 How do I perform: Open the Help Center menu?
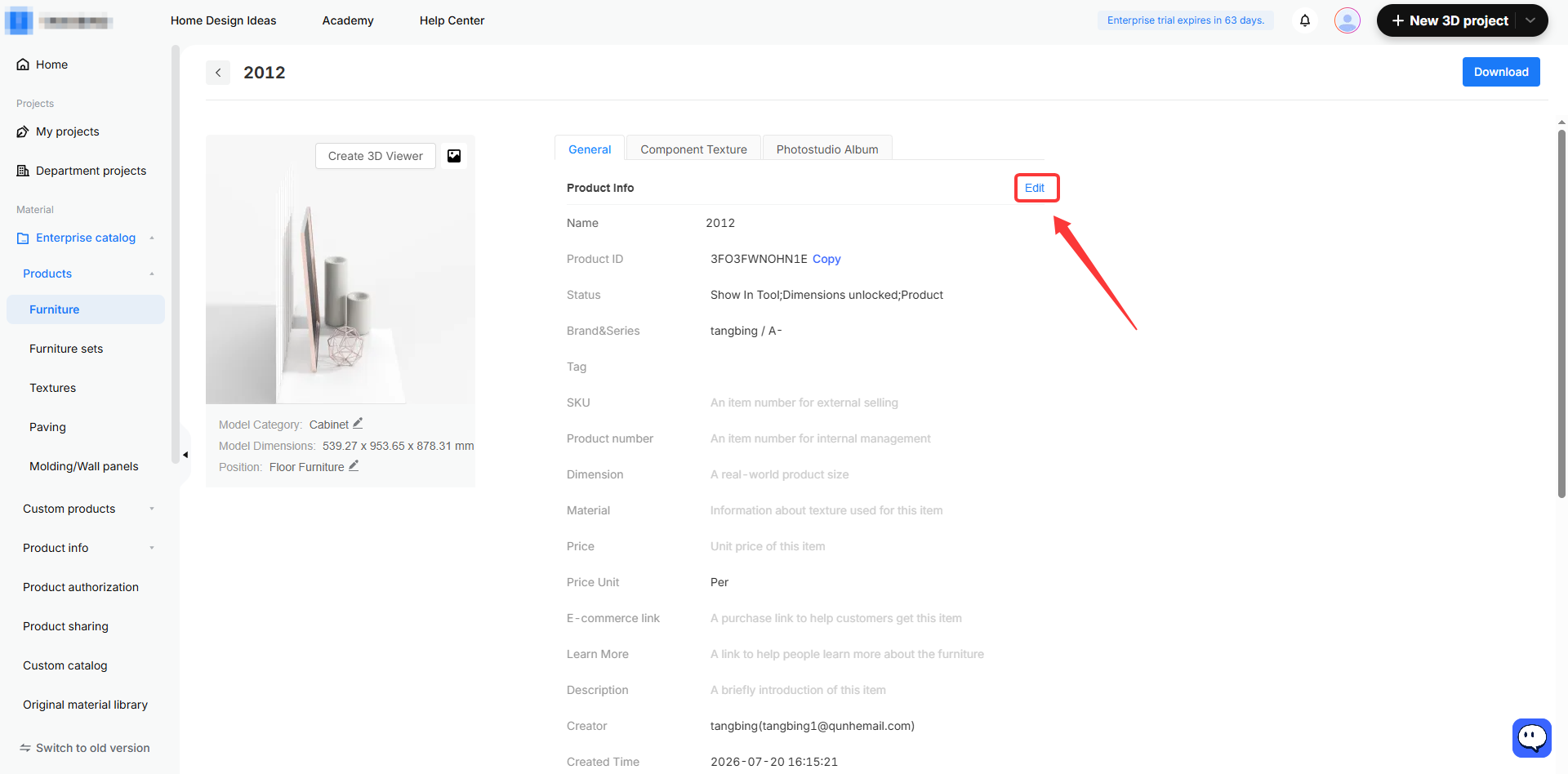[452, 20]
